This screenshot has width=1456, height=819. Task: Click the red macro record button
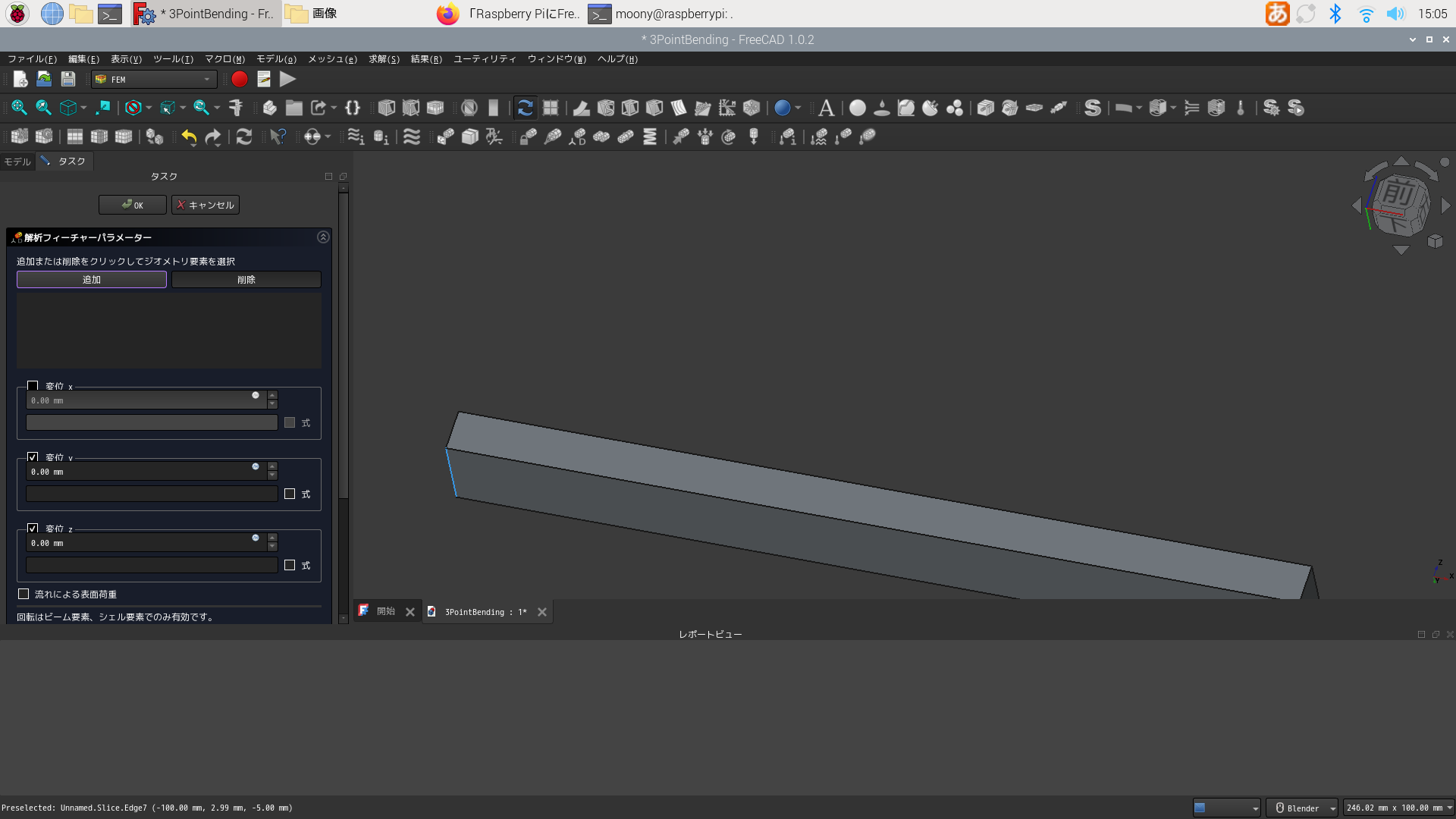pos(240,79)
